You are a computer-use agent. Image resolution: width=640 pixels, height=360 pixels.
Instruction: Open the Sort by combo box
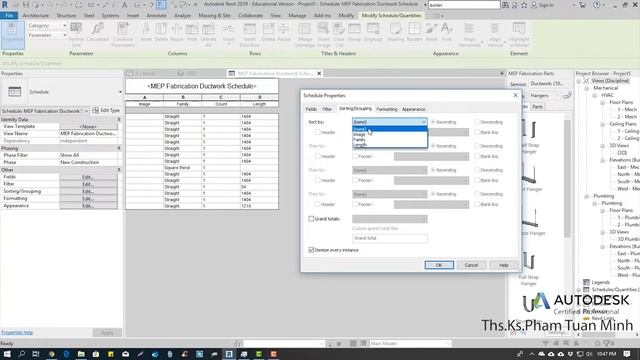[390, 122]
